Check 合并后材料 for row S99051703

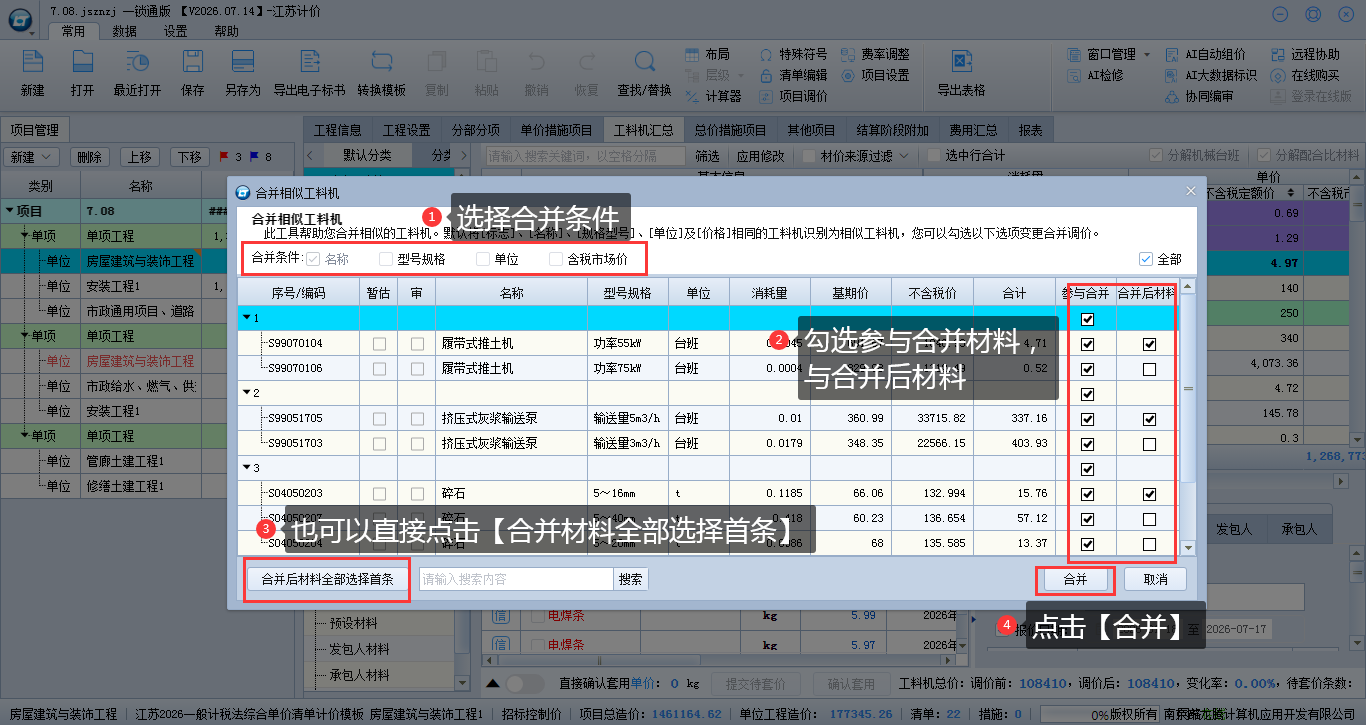pyautogui.click(x=1149, y=444)
